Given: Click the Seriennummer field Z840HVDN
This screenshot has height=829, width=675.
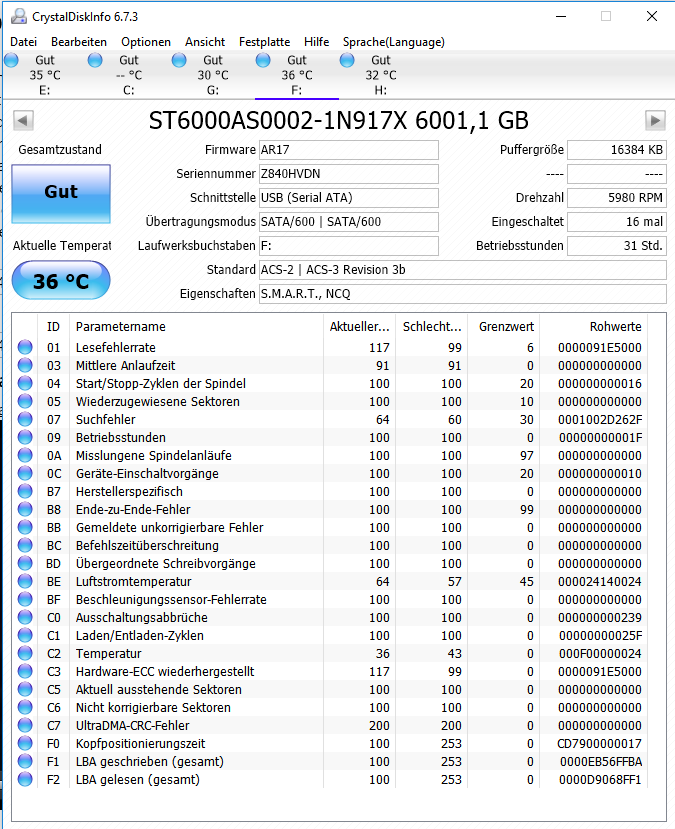Looking at the screenshot, I should (x=348, y=173).
